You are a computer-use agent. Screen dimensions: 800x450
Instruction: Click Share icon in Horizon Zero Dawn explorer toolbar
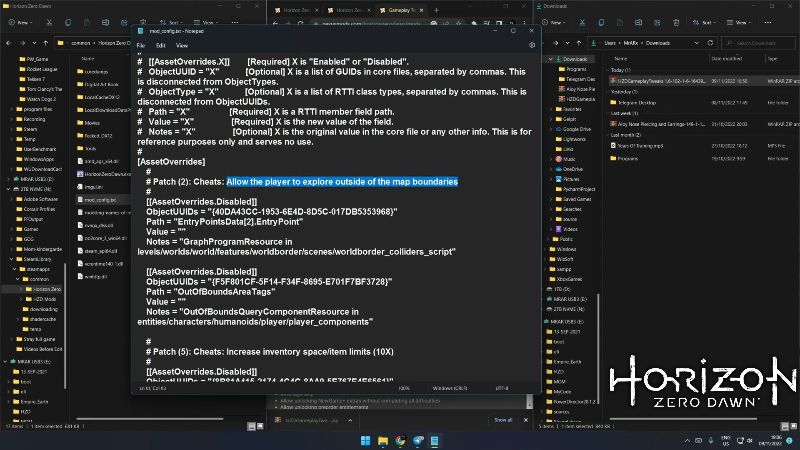(124, 22)
